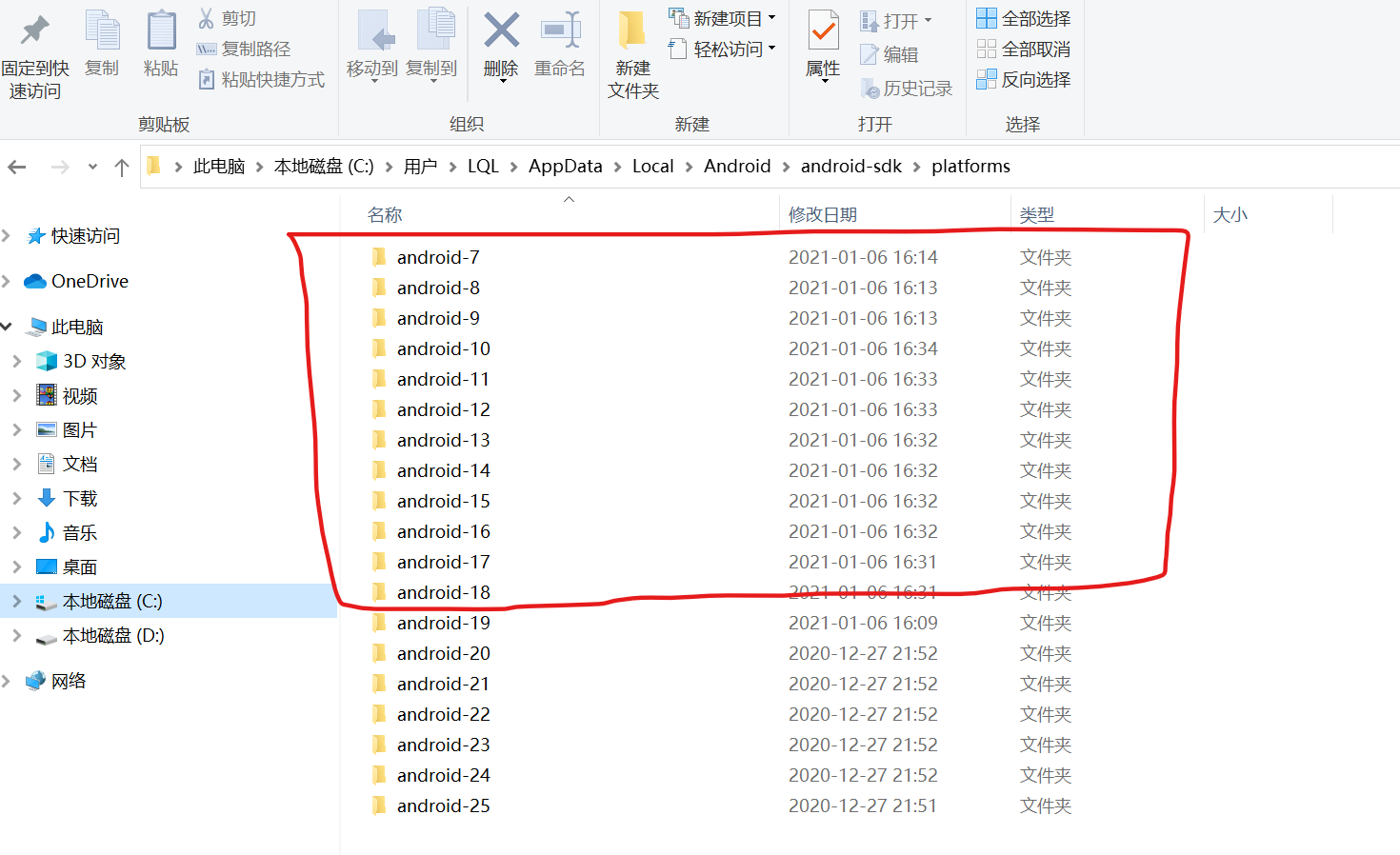Click 此电脑 in the address bar
This screenshot has width=1400, height=855.
click(219, 166)
